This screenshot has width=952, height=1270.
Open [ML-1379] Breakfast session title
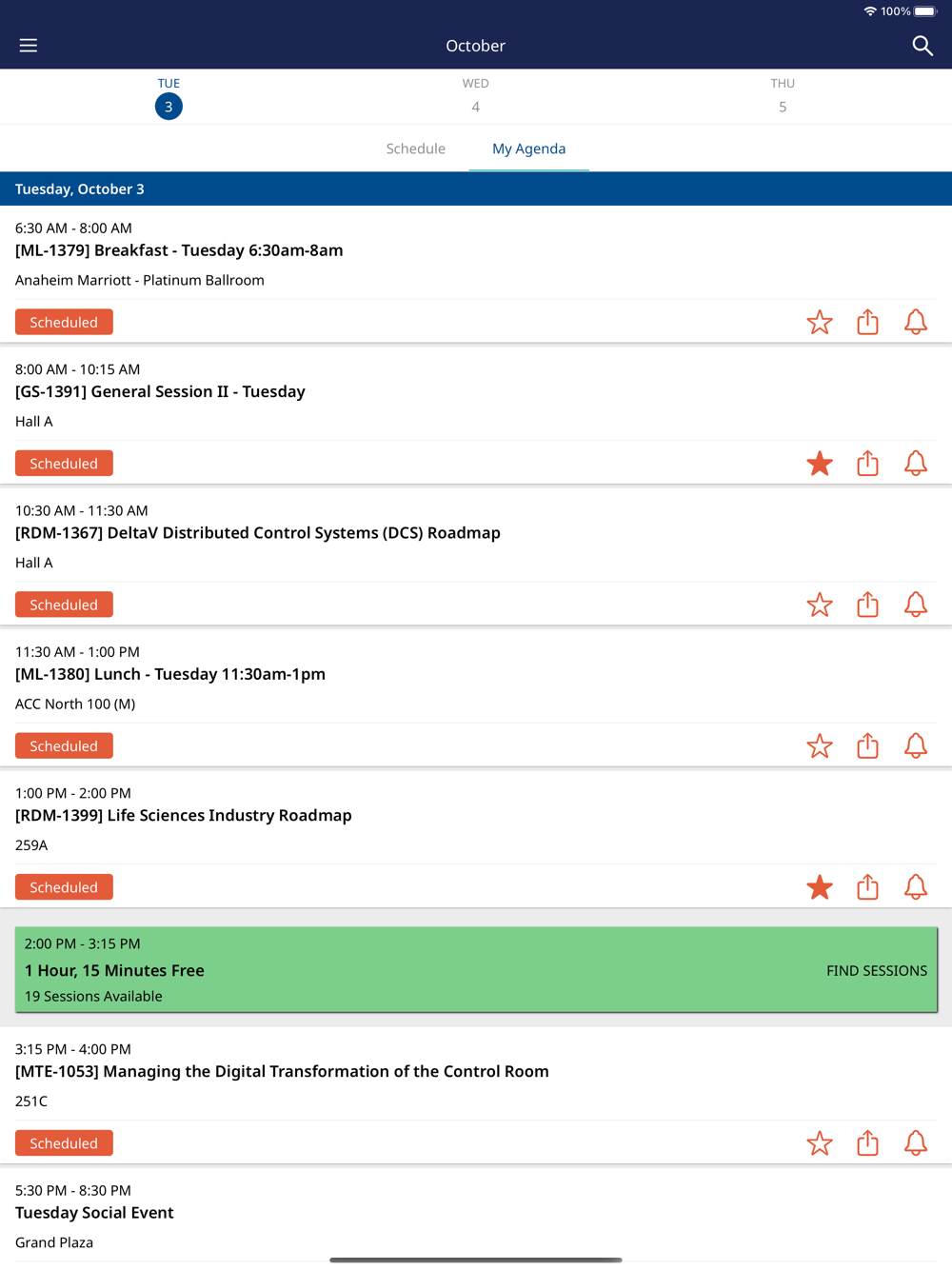pos(179,250)
